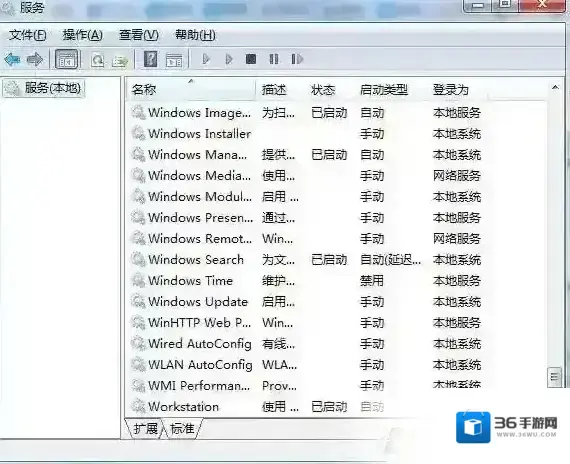Click the Back arrow toolbar icon
Image resolution: width=570 pixels, height=464 pixels.
point(12,59)
